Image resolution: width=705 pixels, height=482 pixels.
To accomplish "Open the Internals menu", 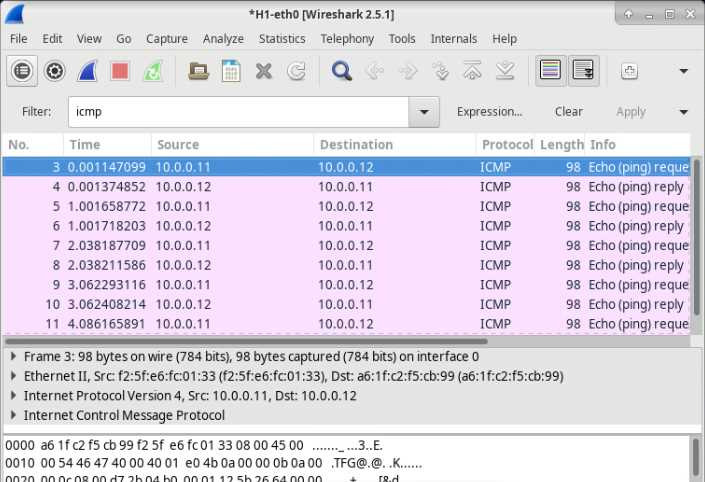I will 454,39.
